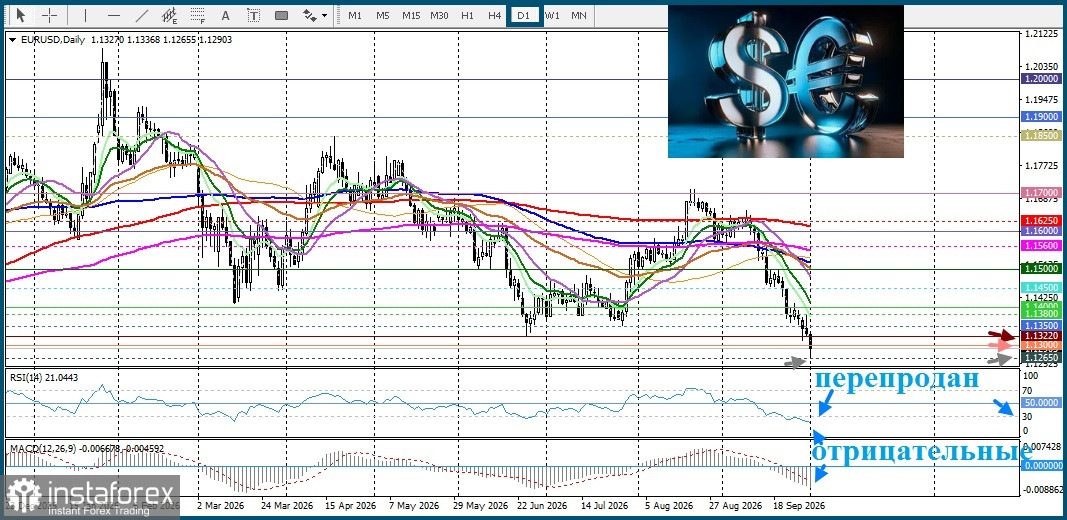This screenshot has height=520, width=1067.
Task: Click the dark red 1.13220 price label
Action: point(1042,336)
